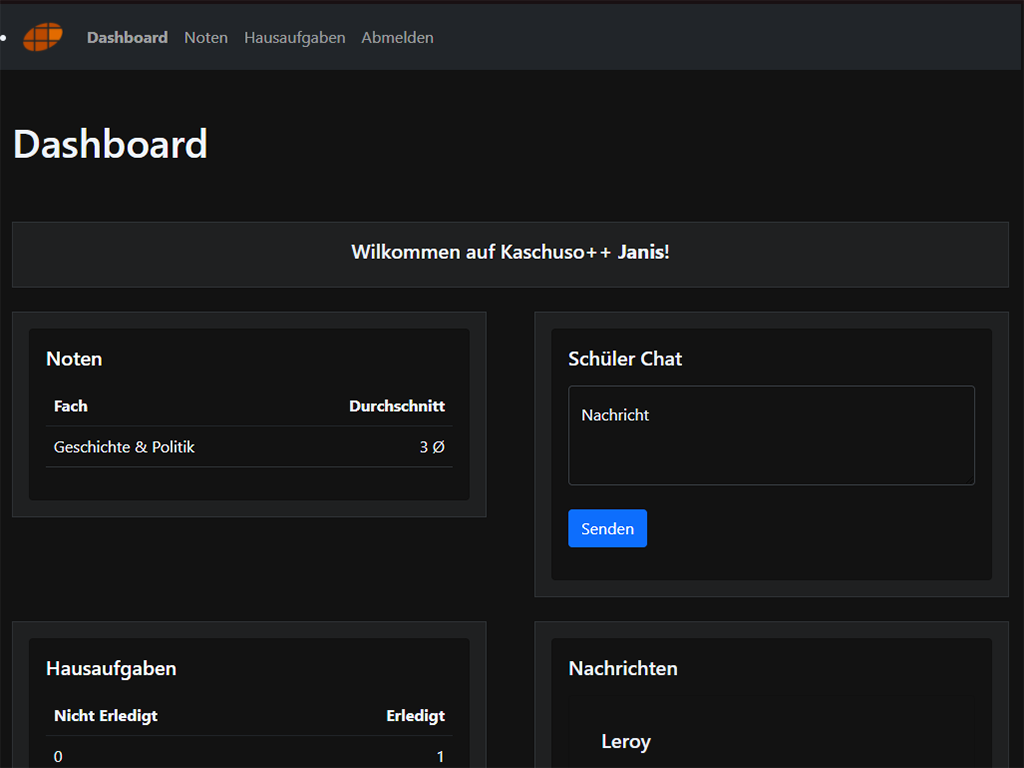Click the Erledigt column header
The image size is (1024, 768).
coord(415,716)
